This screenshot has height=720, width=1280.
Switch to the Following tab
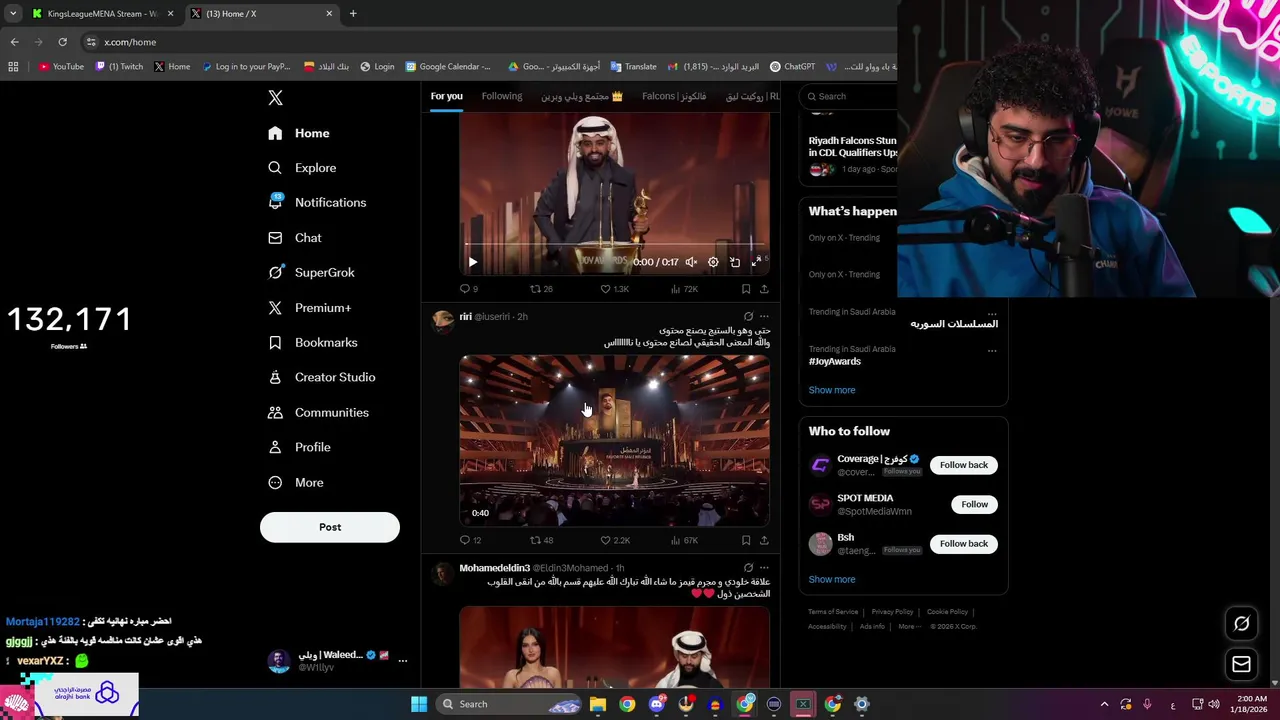tap(502, 96)
